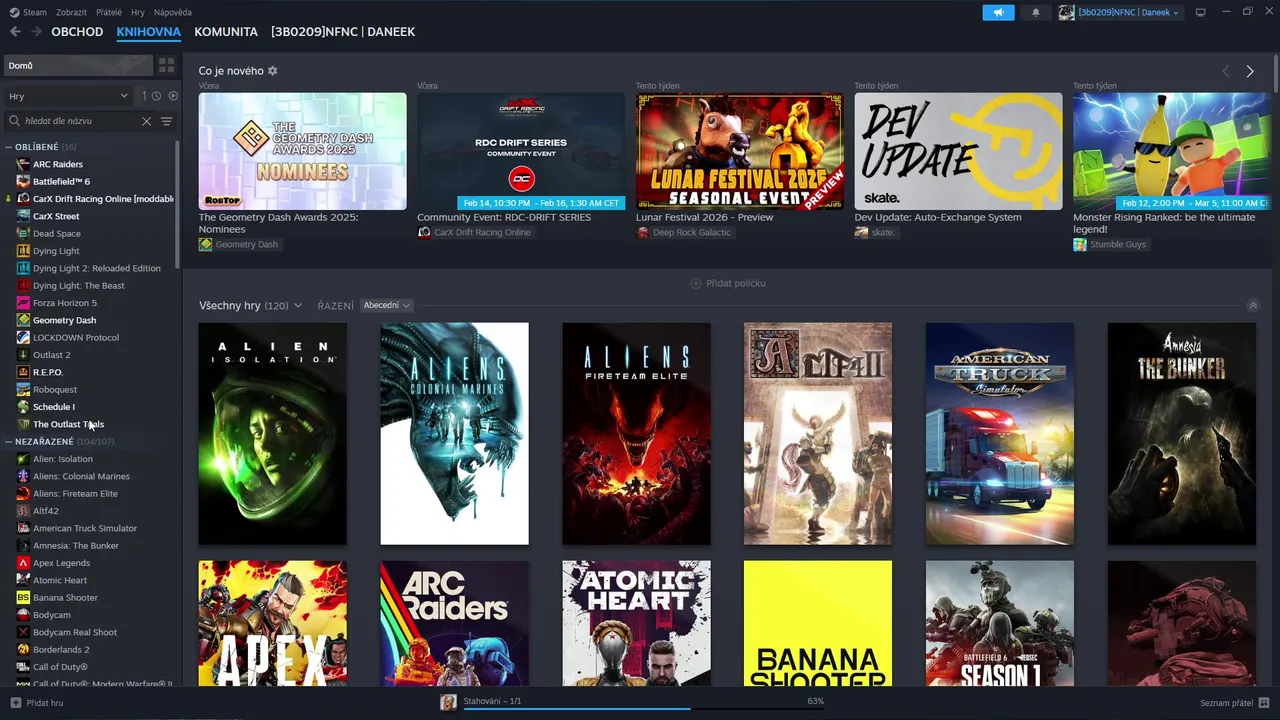Image resolution: width=1280 pixels, height=720 pixels.
Task: Open the Nápověda menu
Action: coord(173,12)
